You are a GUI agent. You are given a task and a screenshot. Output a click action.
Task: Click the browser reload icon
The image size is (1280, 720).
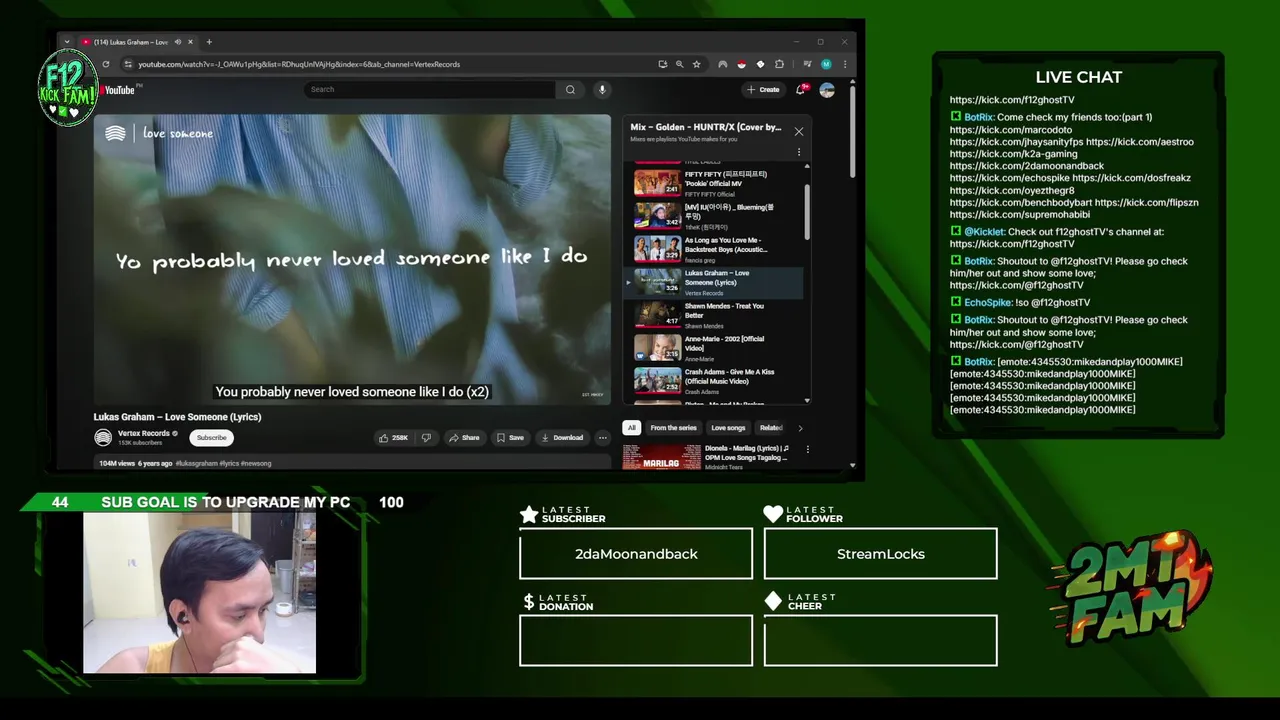point(106,64)
